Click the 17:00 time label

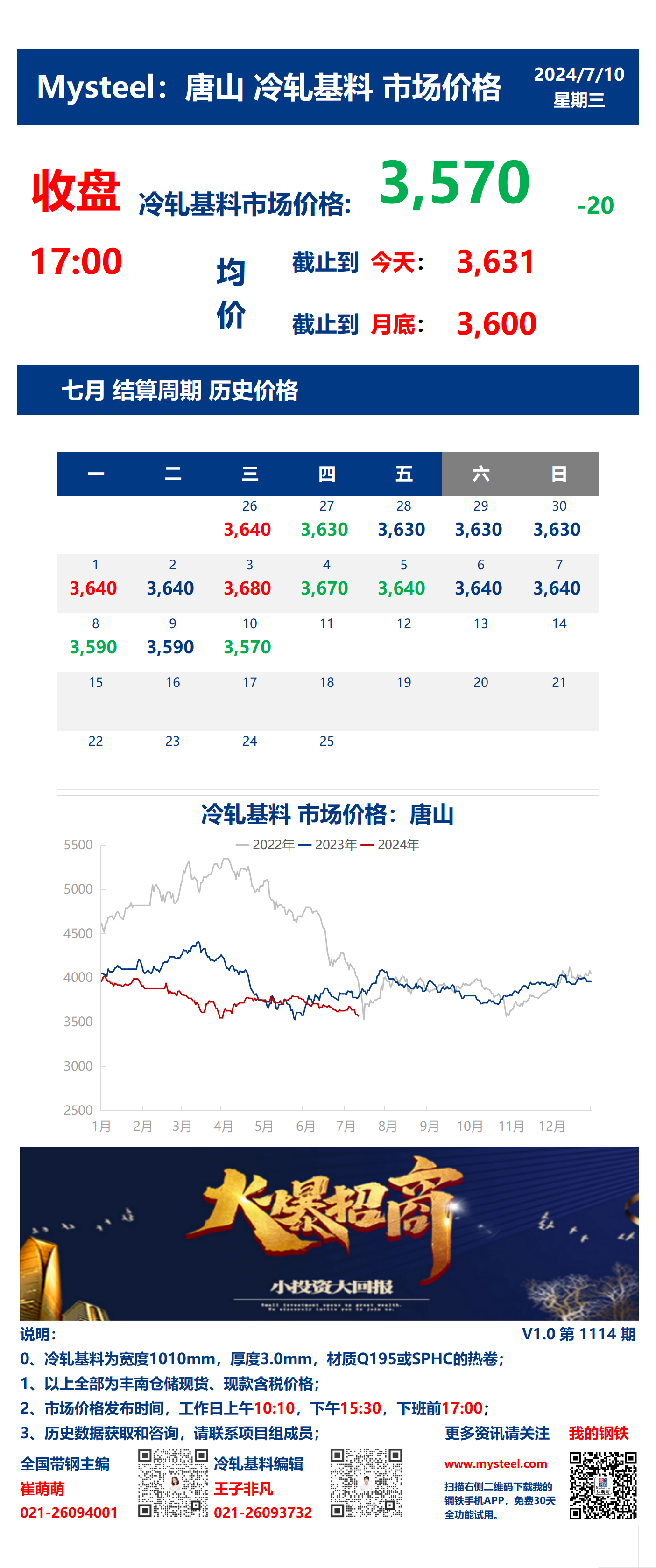coord(76,262)
